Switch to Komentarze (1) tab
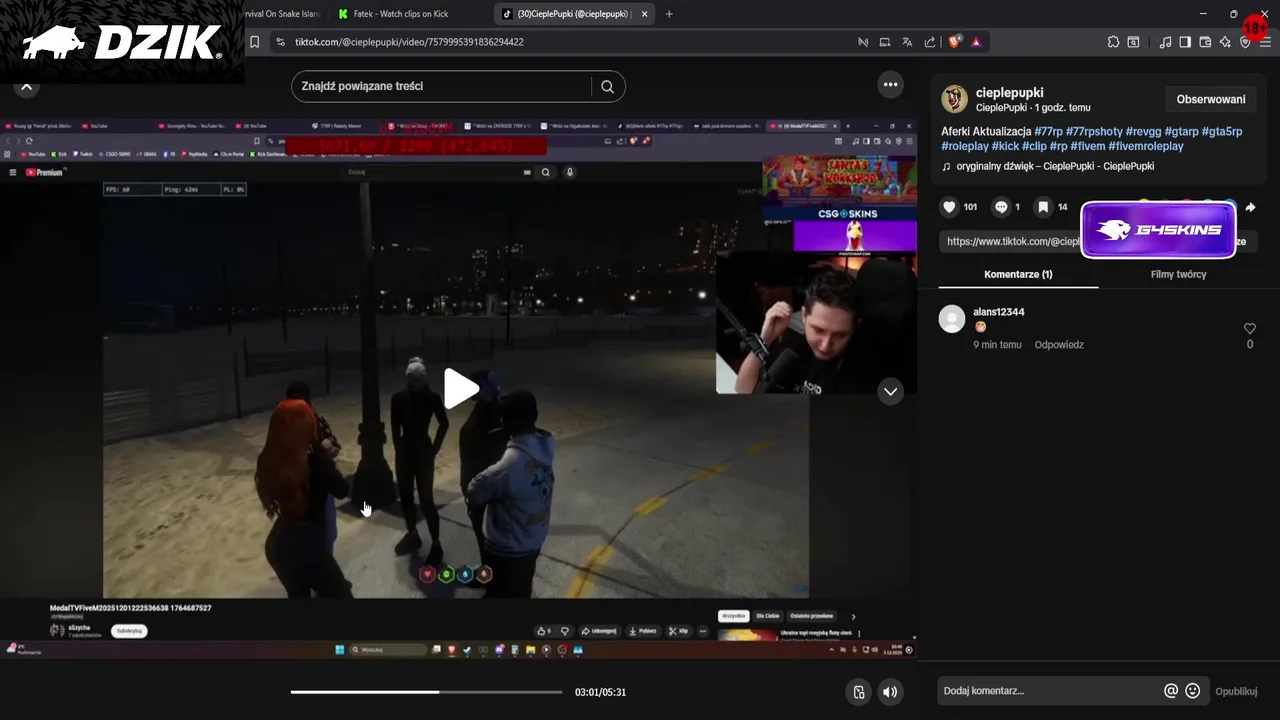This screenshot has width=1280, height=720. (1018, 274)
